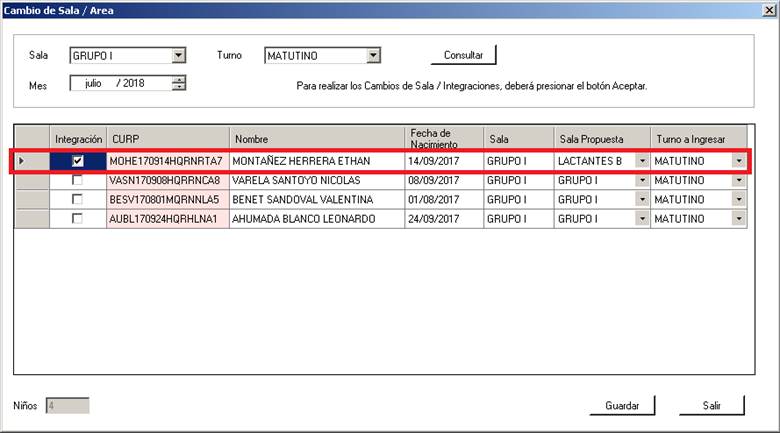The height and width of the screenshot is (433, 780).
Task: Adjust month using the Mes spinner arrows
Action: (x=179, y=84)
